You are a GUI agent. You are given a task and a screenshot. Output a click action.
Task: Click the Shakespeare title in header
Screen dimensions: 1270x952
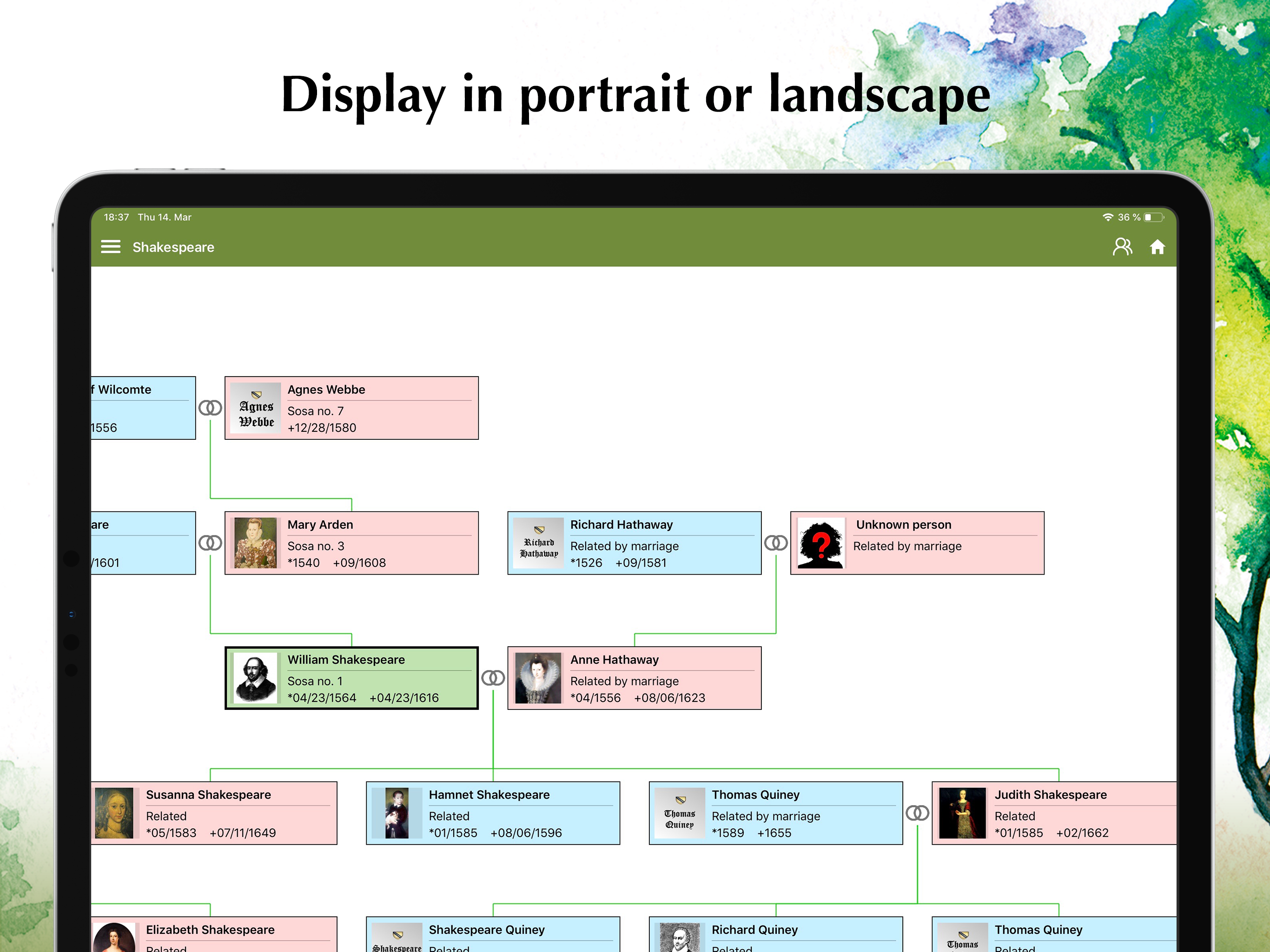tap(173, 247)
